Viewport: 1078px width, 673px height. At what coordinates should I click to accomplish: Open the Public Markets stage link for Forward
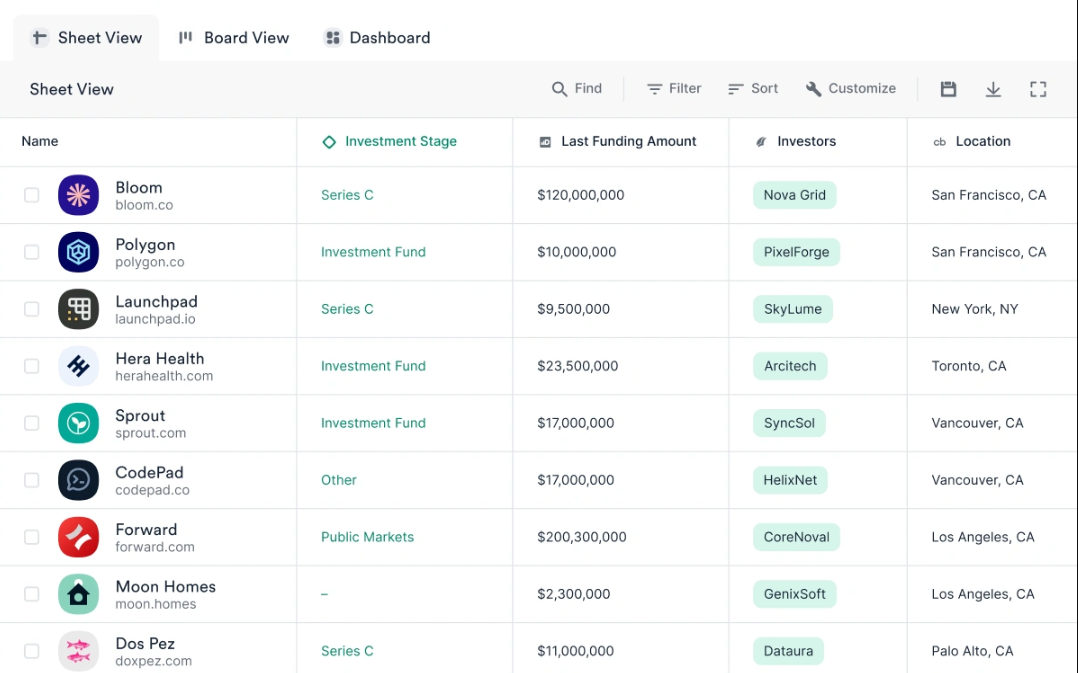coord(367,537)
